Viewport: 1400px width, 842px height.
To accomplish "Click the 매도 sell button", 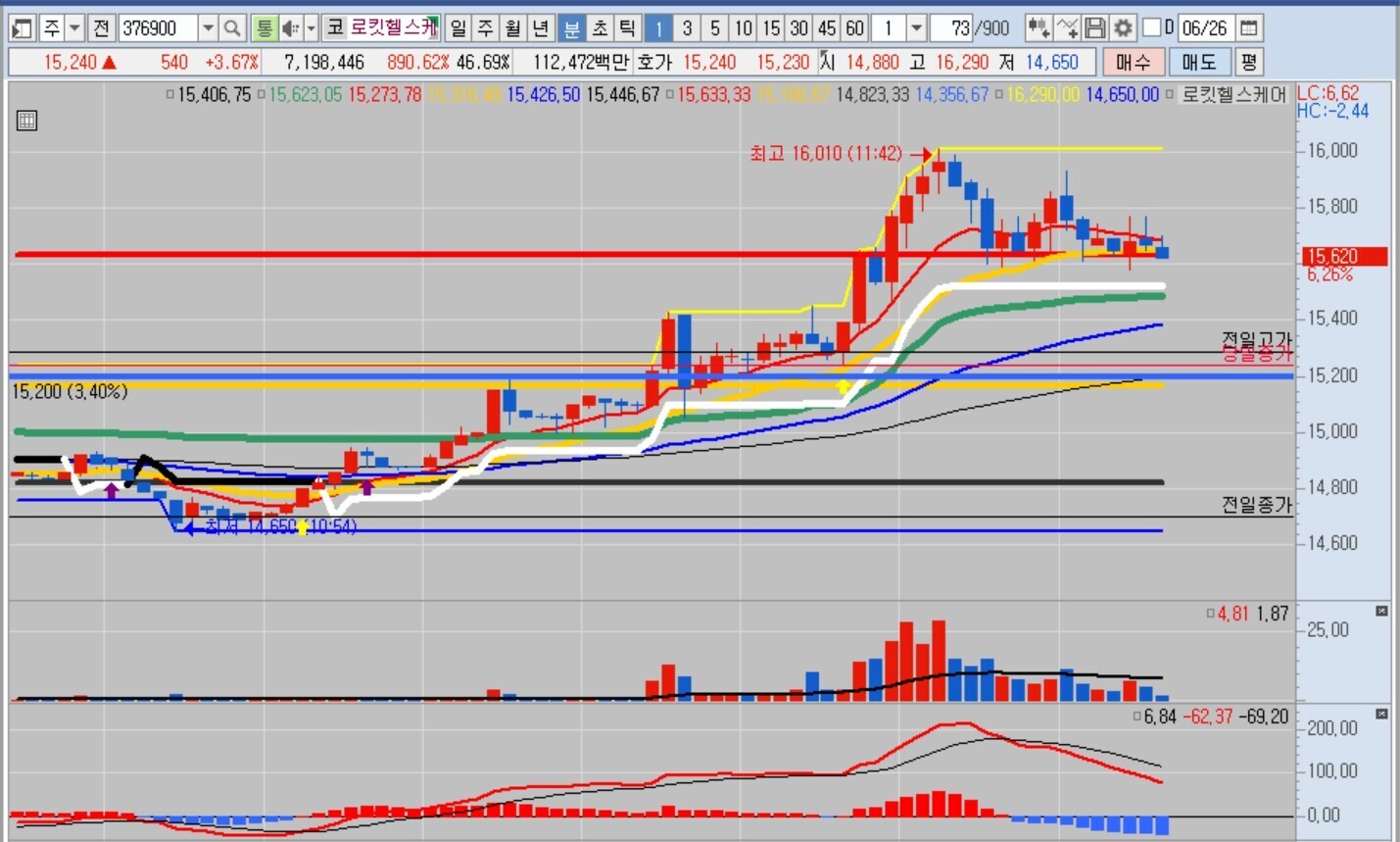I will click(x=1199, y=62).
